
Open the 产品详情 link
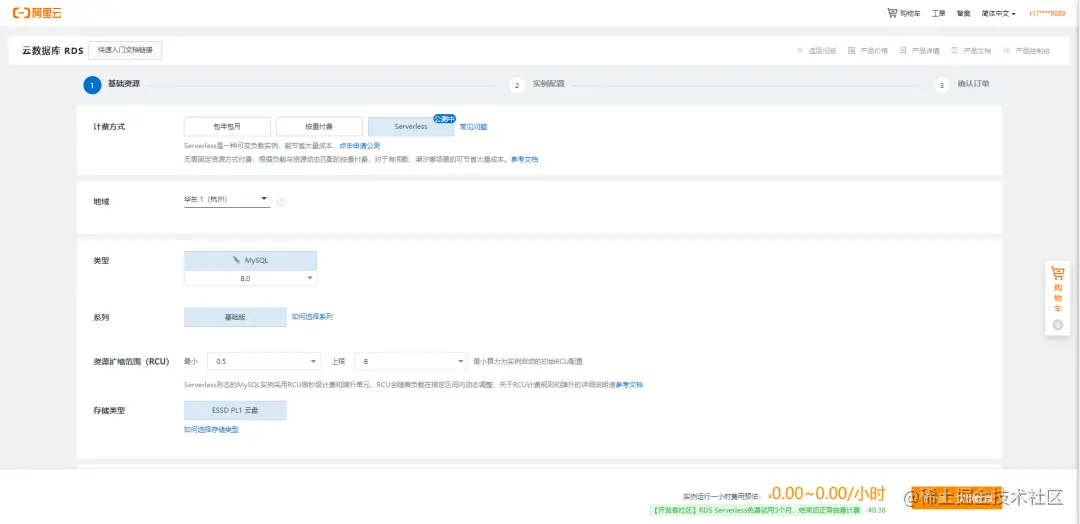pos(926,51)
